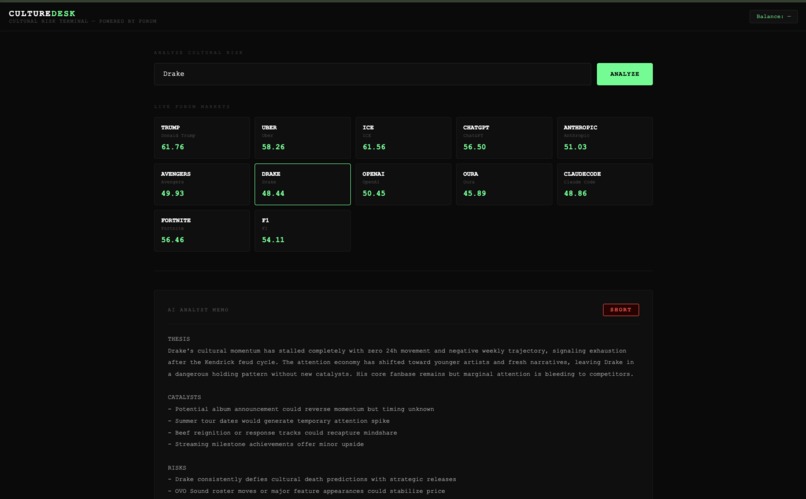Image resolution: width=806 pixels, height=499 pixels.
Task: Click the Balance indicator in header
Action: coord(773,16)
